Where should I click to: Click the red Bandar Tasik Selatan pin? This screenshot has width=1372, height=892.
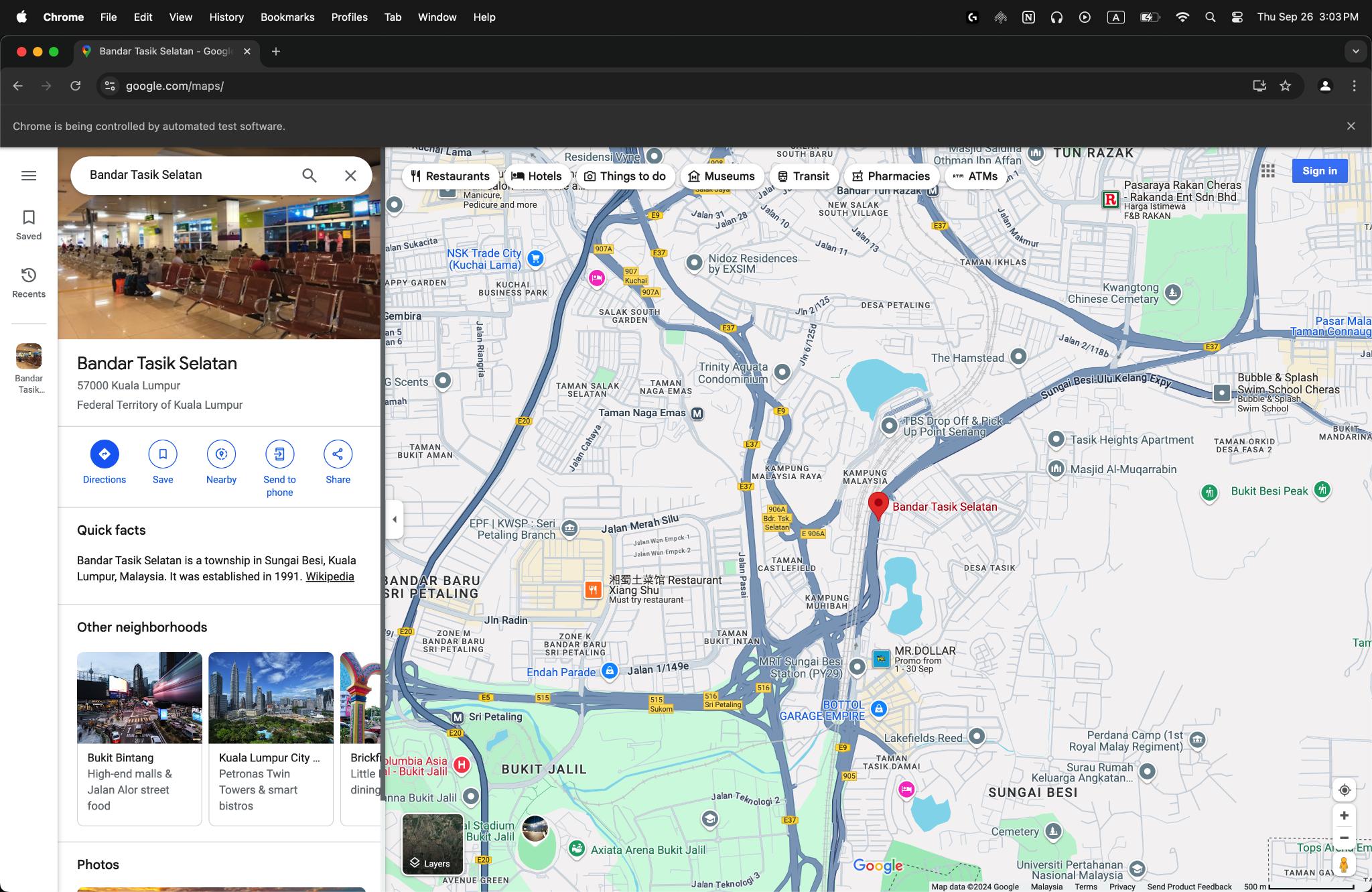[x=878, y=505]
